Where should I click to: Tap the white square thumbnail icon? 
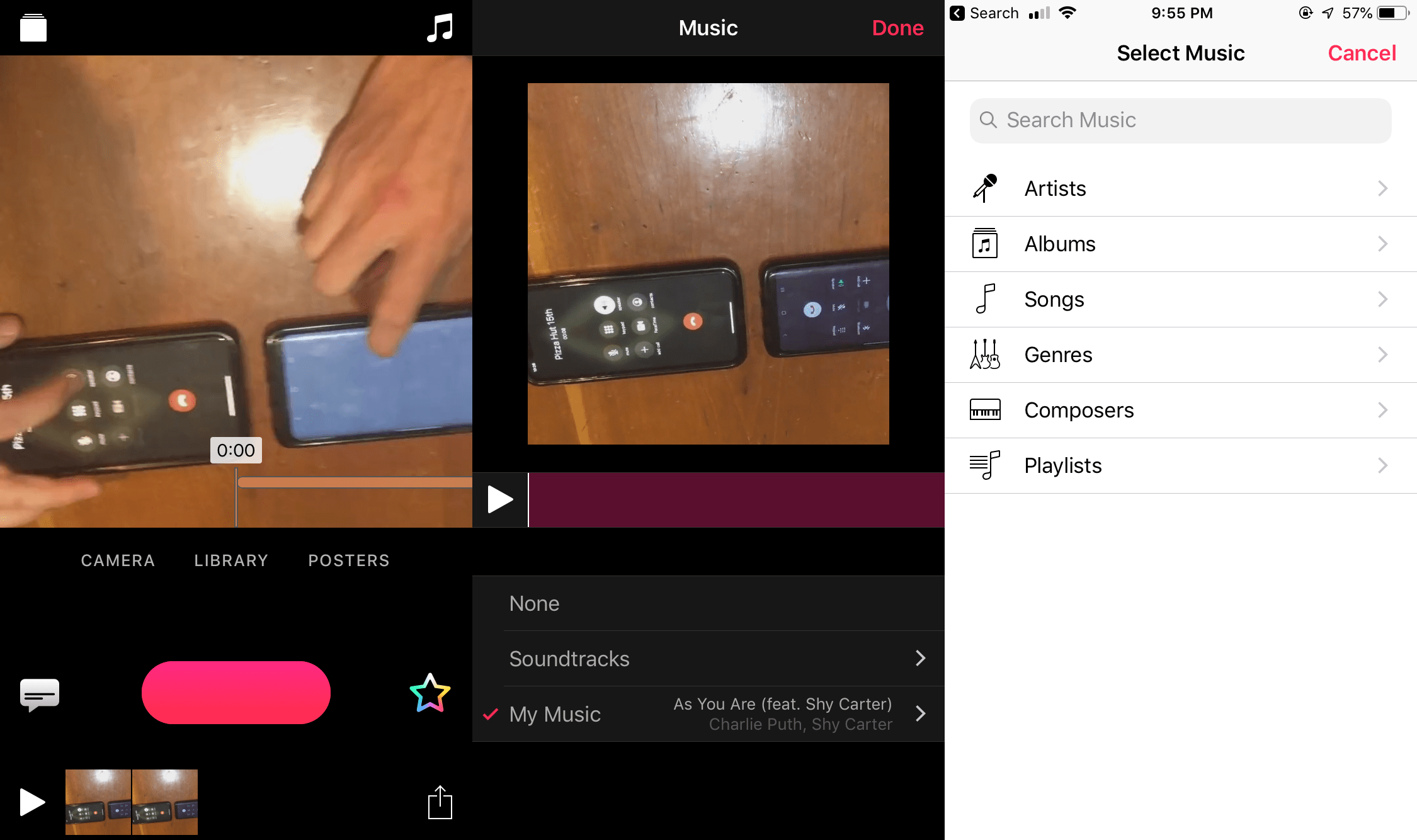point(33,27)
